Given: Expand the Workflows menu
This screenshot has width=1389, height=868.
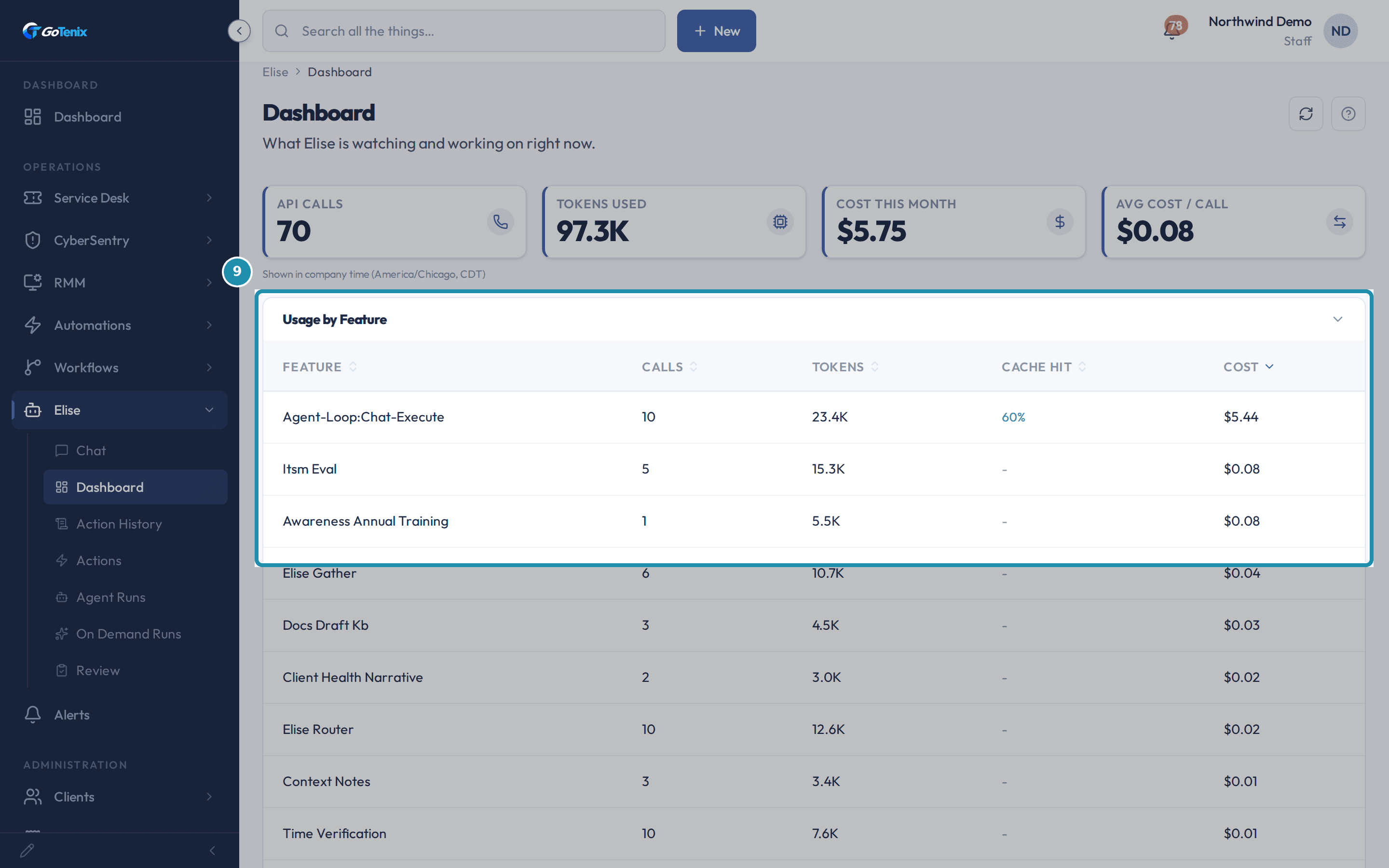Looking at the screenshot, I should click(x=120, y=367).
